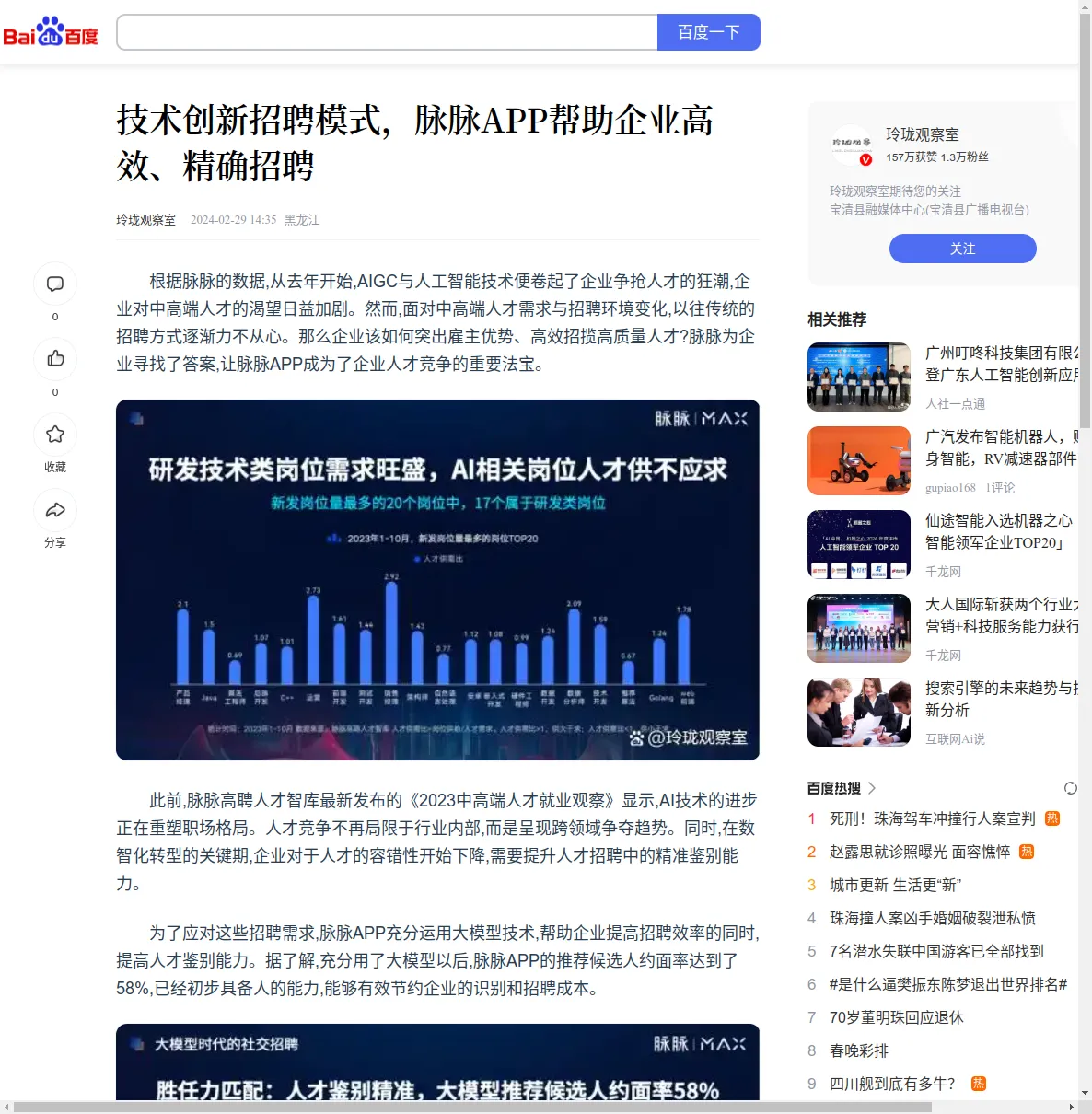Focus the Baidu search input box
1092x1114 pixels.
tap(387, 32)
